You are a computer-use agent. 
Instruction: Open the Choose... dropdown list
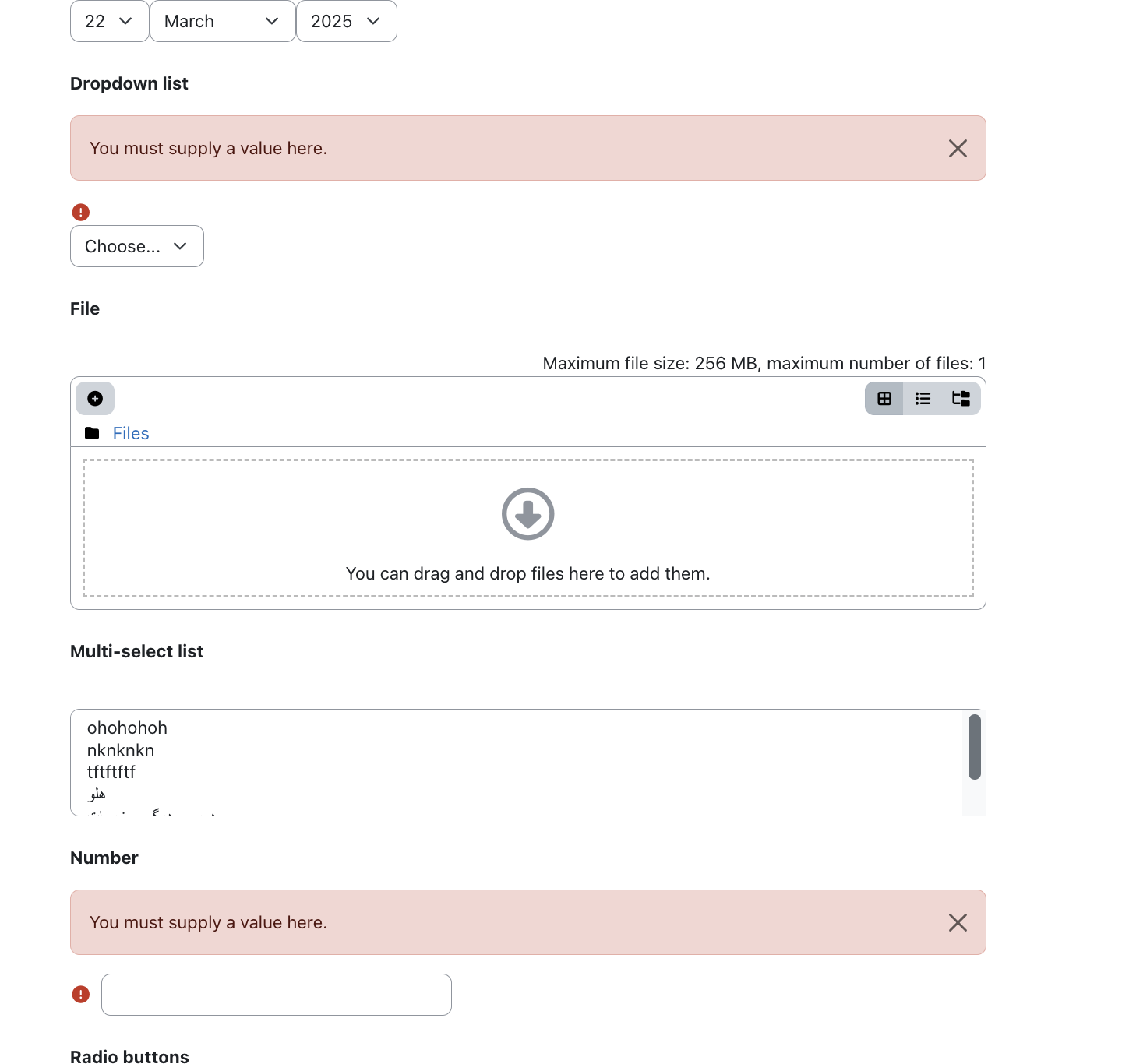point(136,246)
